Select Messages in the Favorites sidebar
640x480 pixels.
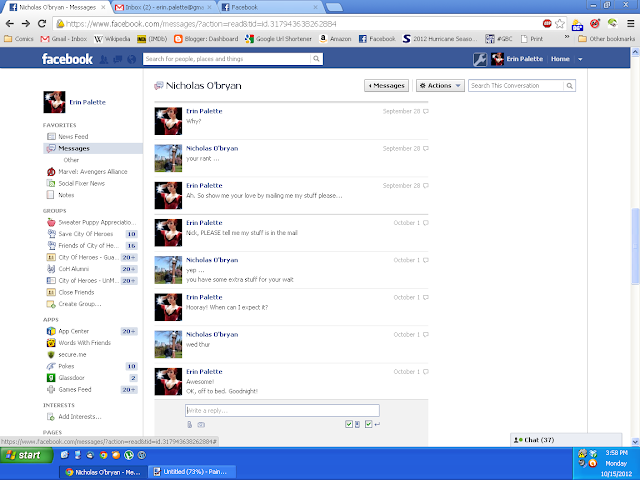93,149
